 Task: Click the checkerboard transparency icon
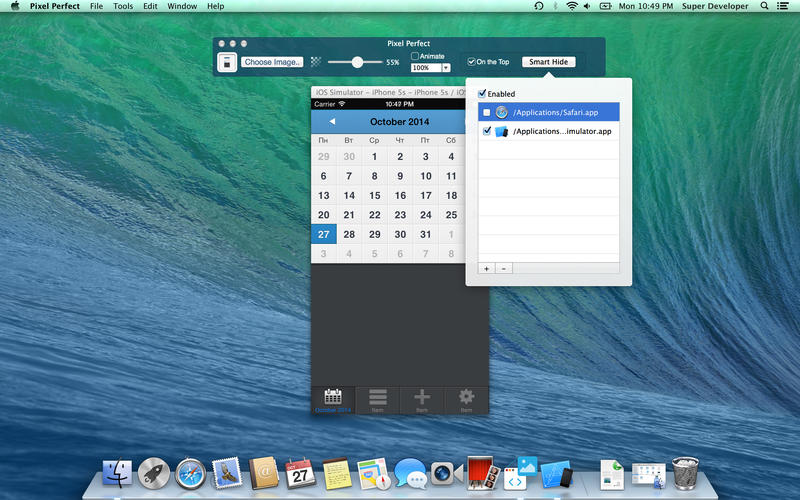316,62
